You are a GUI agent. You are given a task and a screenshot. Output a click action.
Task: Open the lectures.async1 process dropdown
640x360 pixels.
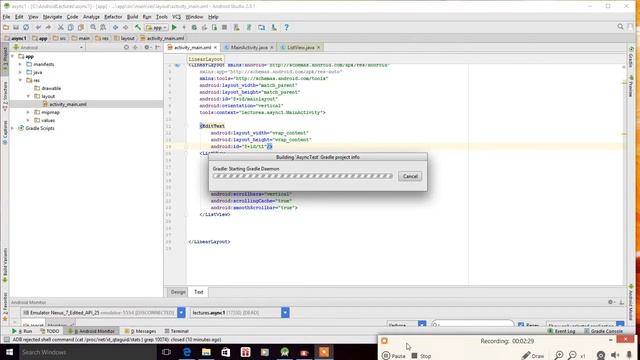285,313
